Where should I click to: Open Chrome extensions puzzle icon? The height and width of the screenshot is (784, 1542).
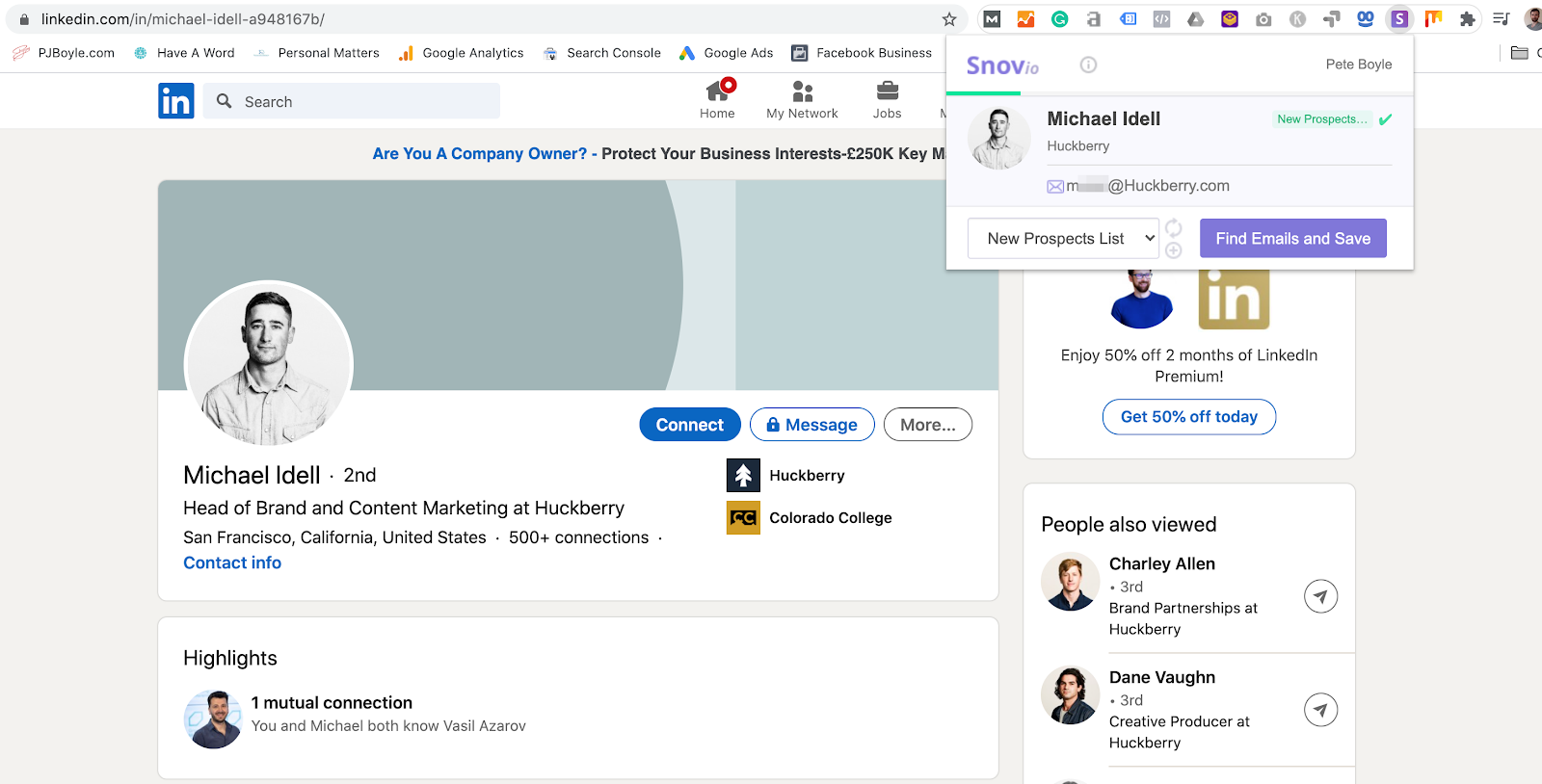click(1467, 19)
